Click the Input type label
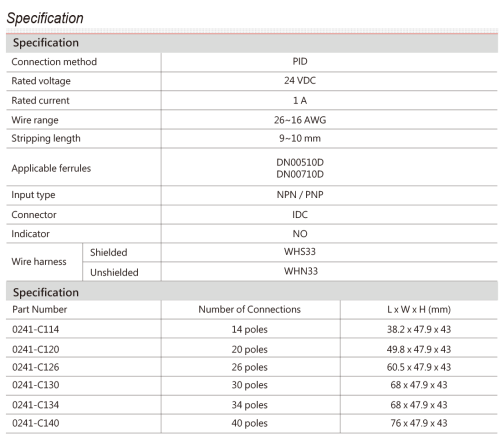The image size is (500, 446). (x=33, y=195)
